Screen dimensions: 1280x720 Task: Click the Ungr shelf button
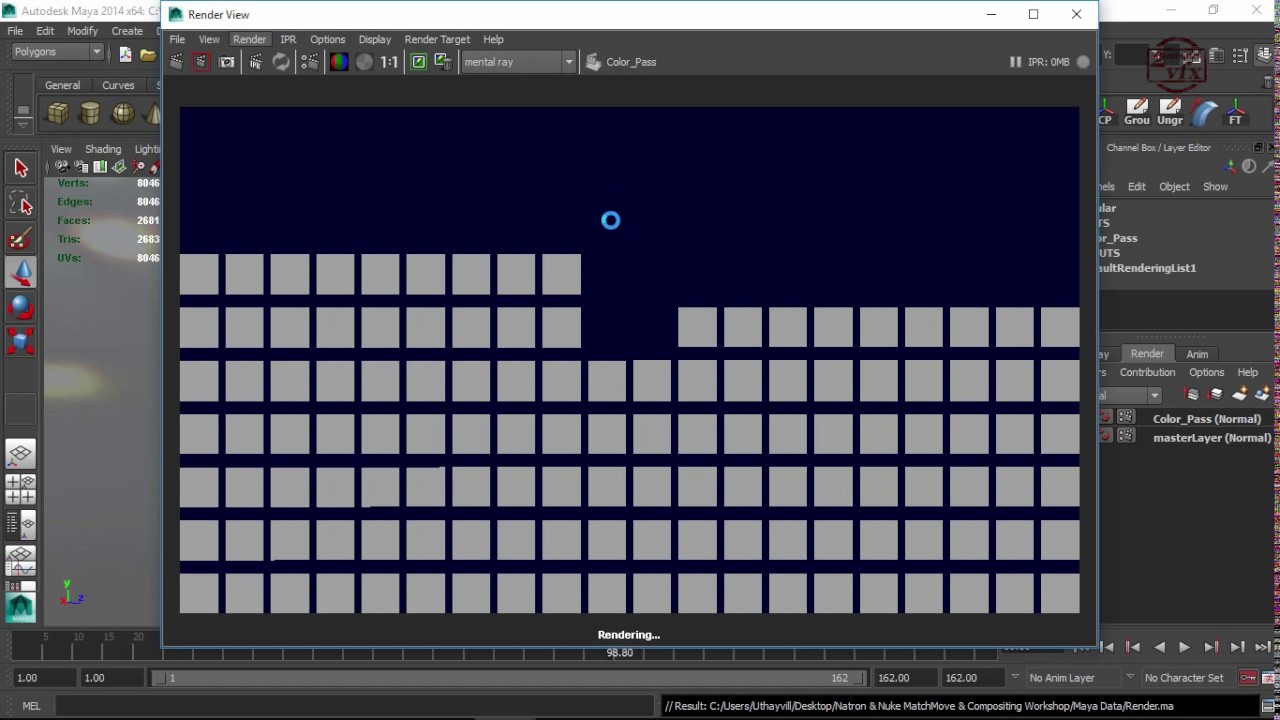(1170, 111)
